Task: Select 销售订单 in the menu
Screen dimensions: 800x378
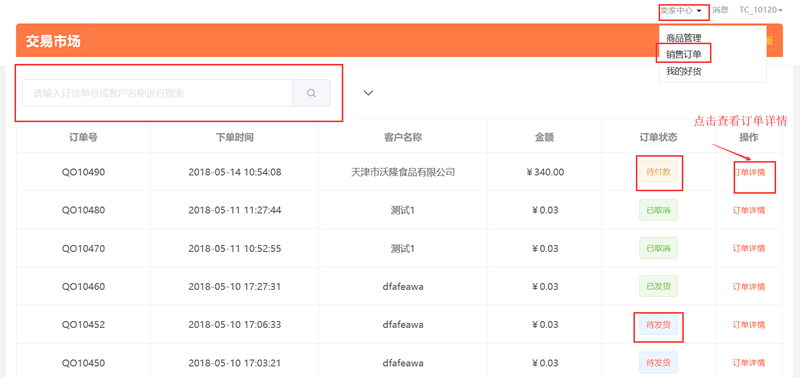Action: click(684, 54)
